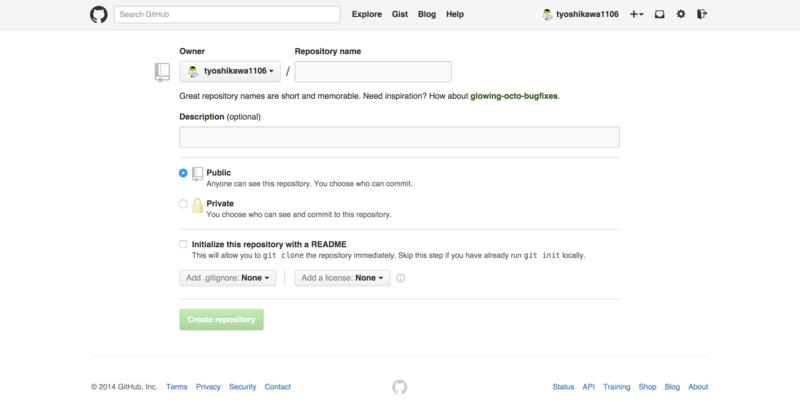Open the Add .gitignore dropdown
The image size is (800, 402).
[228, 278]
